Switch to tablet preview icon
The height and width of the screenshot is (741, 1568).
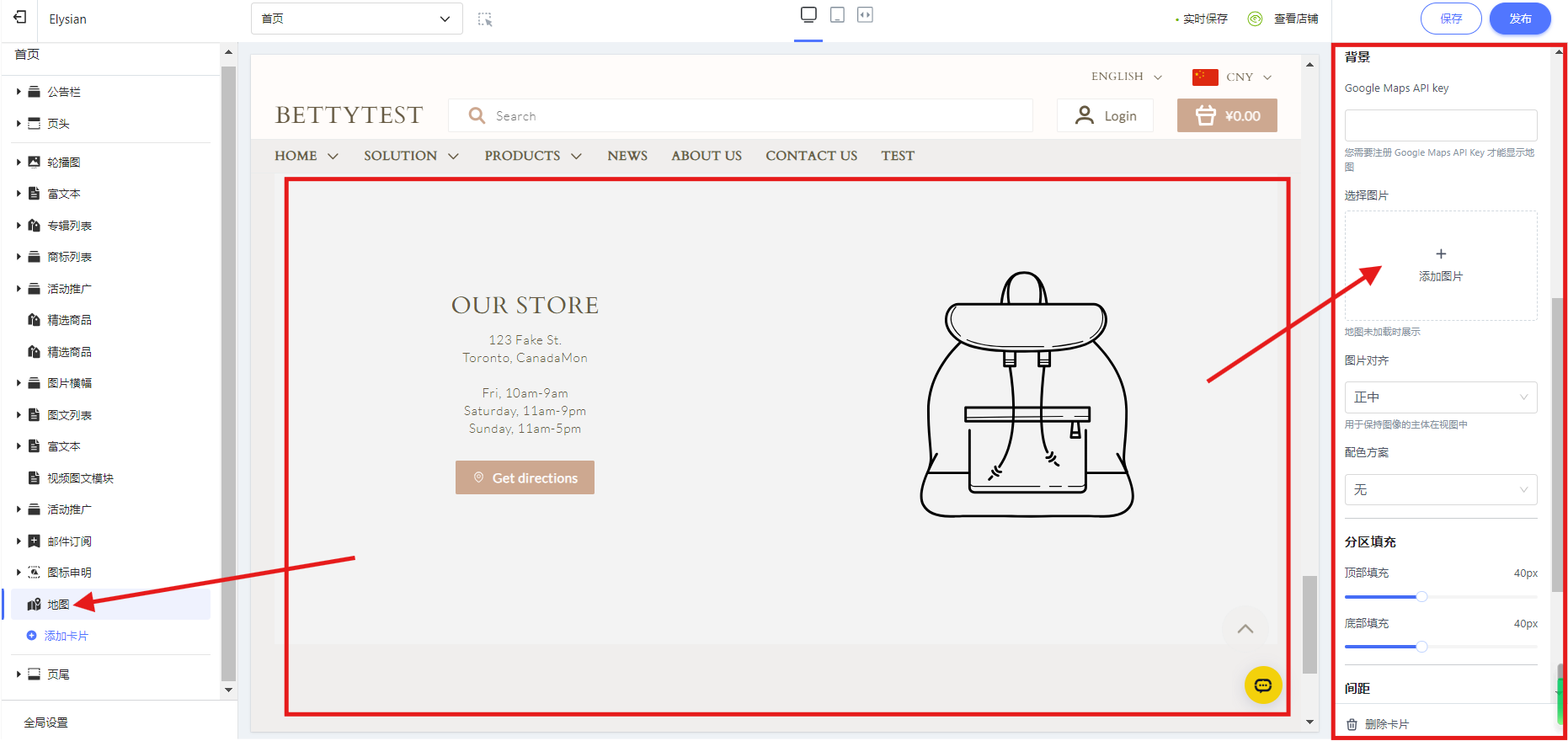pyautogui.click(x=837, y=15)
